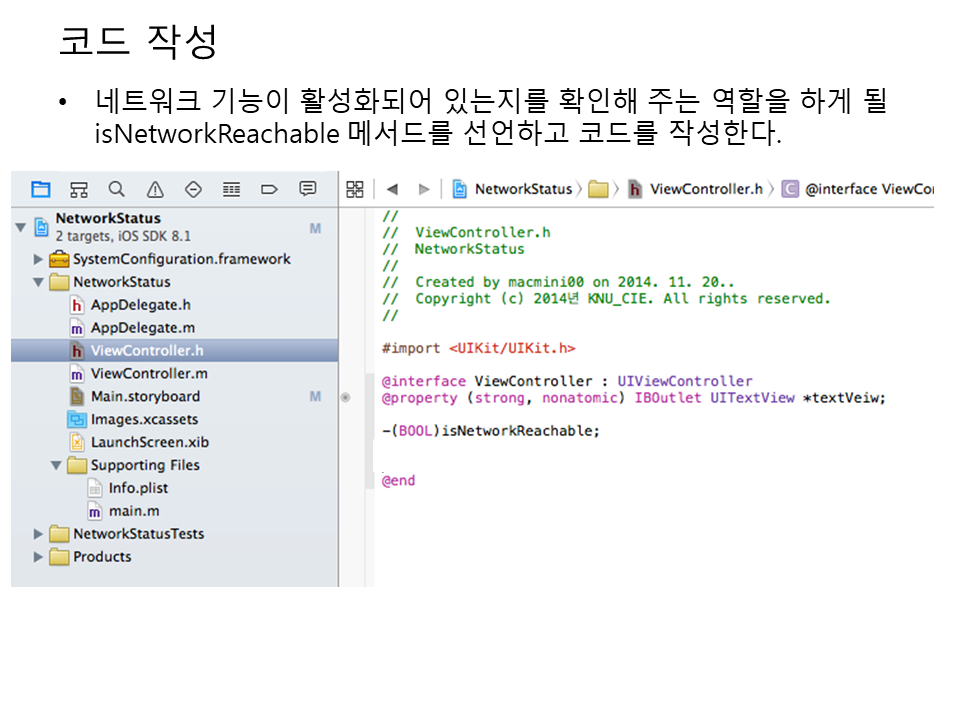Switch to the Symbol navigator icon
960x720 pixels.
point(79,189)
